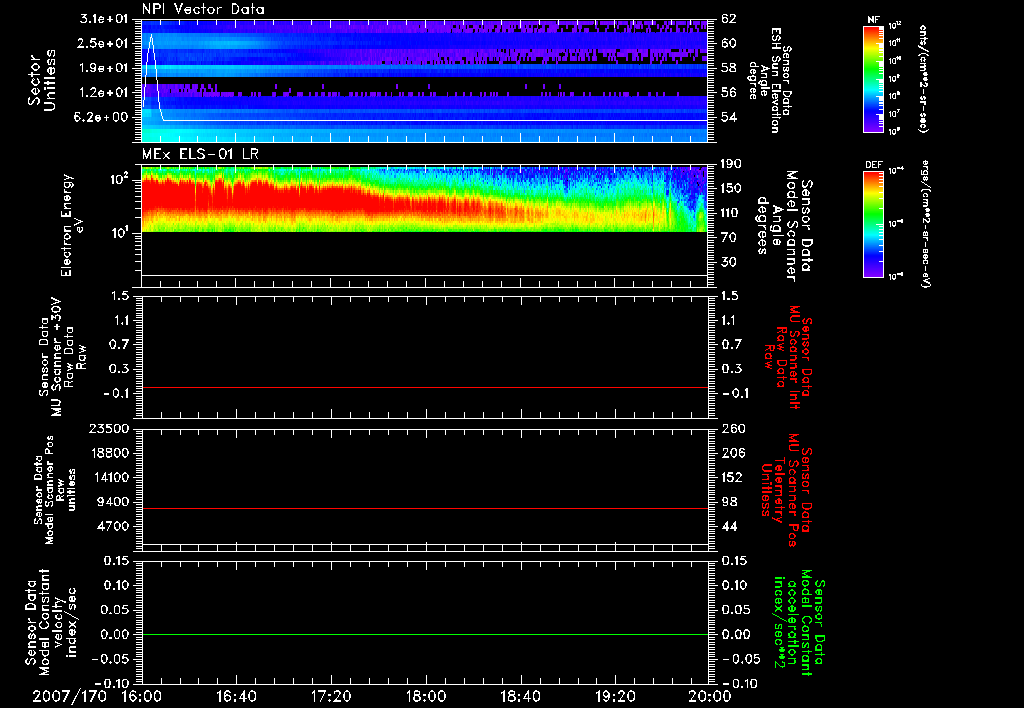Screen dimensions: 1024x708
Task: Click the NF color bar gradient
Action: pyautogui.click(x=874, y=79)
